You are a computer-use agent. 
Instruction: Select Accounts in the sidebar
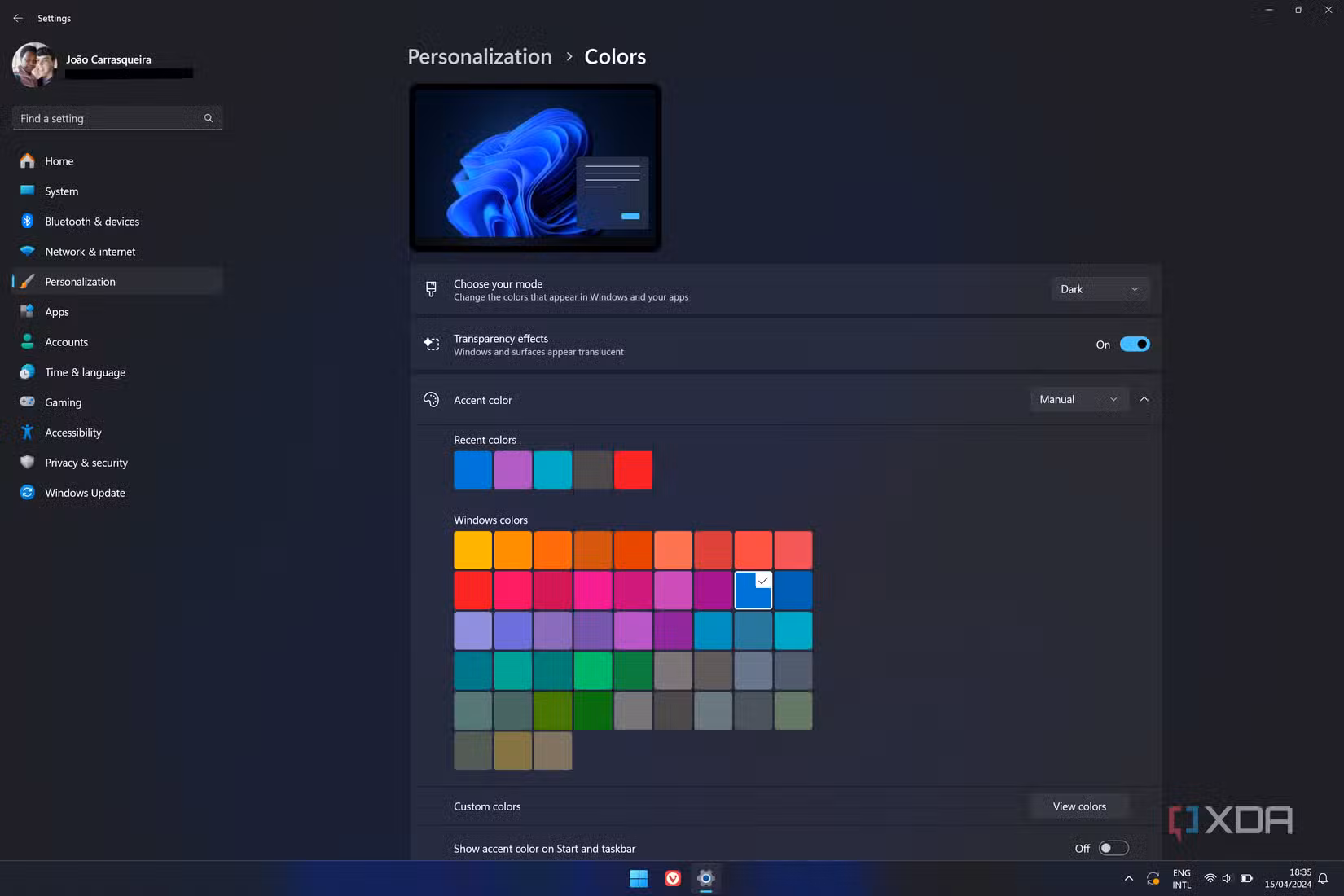(66, 341)
